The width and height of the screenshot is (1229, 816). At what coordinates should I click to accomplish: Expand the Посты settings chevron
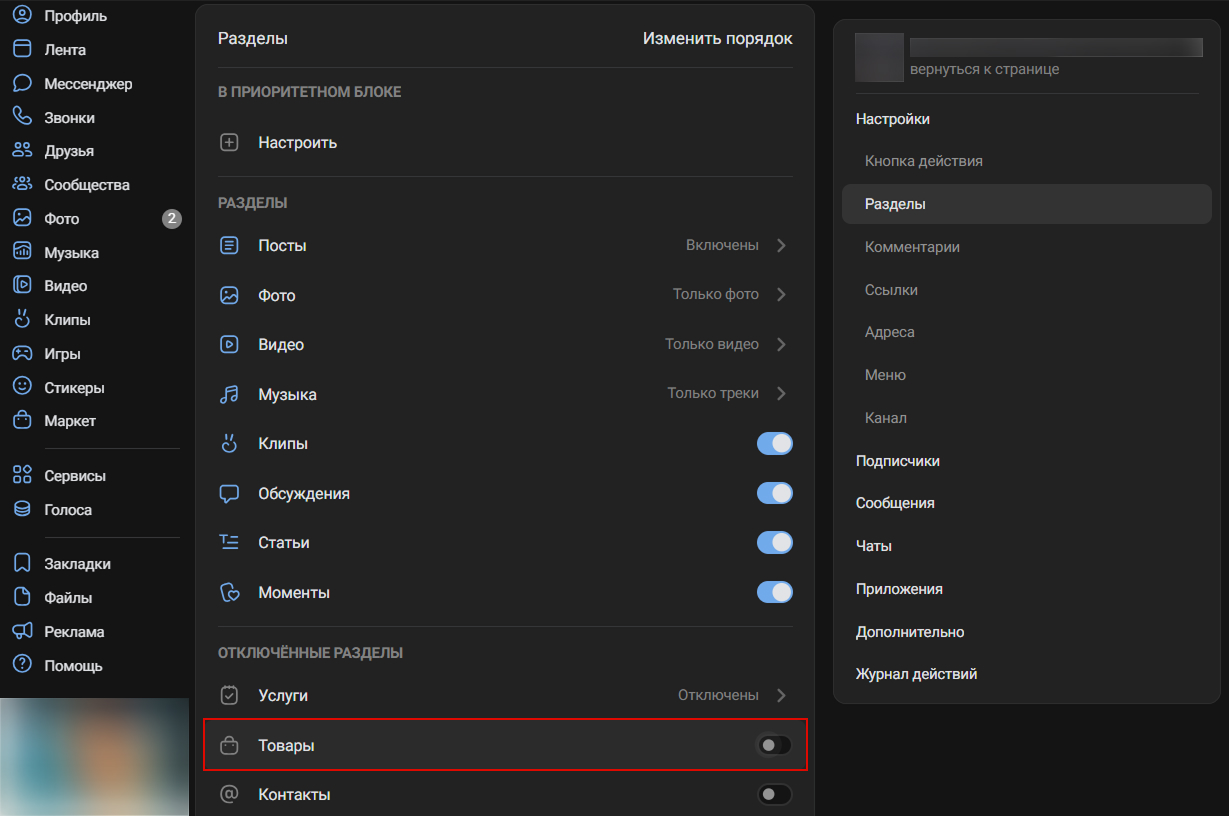tap(781, 246)
